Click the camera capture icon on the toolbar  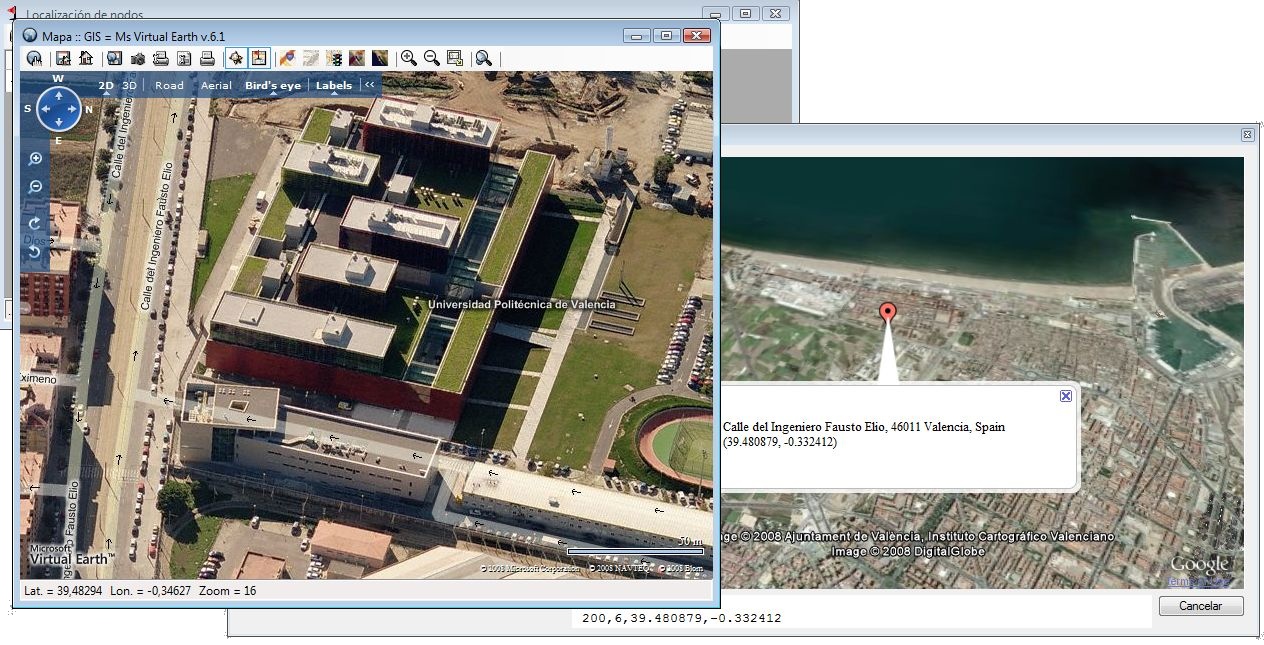point(137,58)
